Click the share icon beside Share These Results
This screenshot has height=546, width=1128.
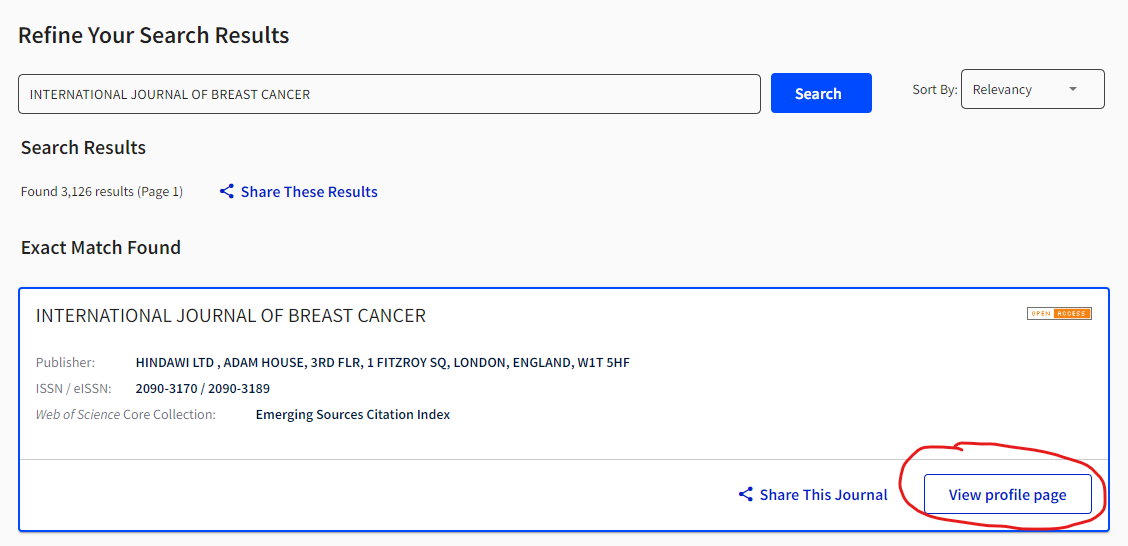tap(227, 191)
